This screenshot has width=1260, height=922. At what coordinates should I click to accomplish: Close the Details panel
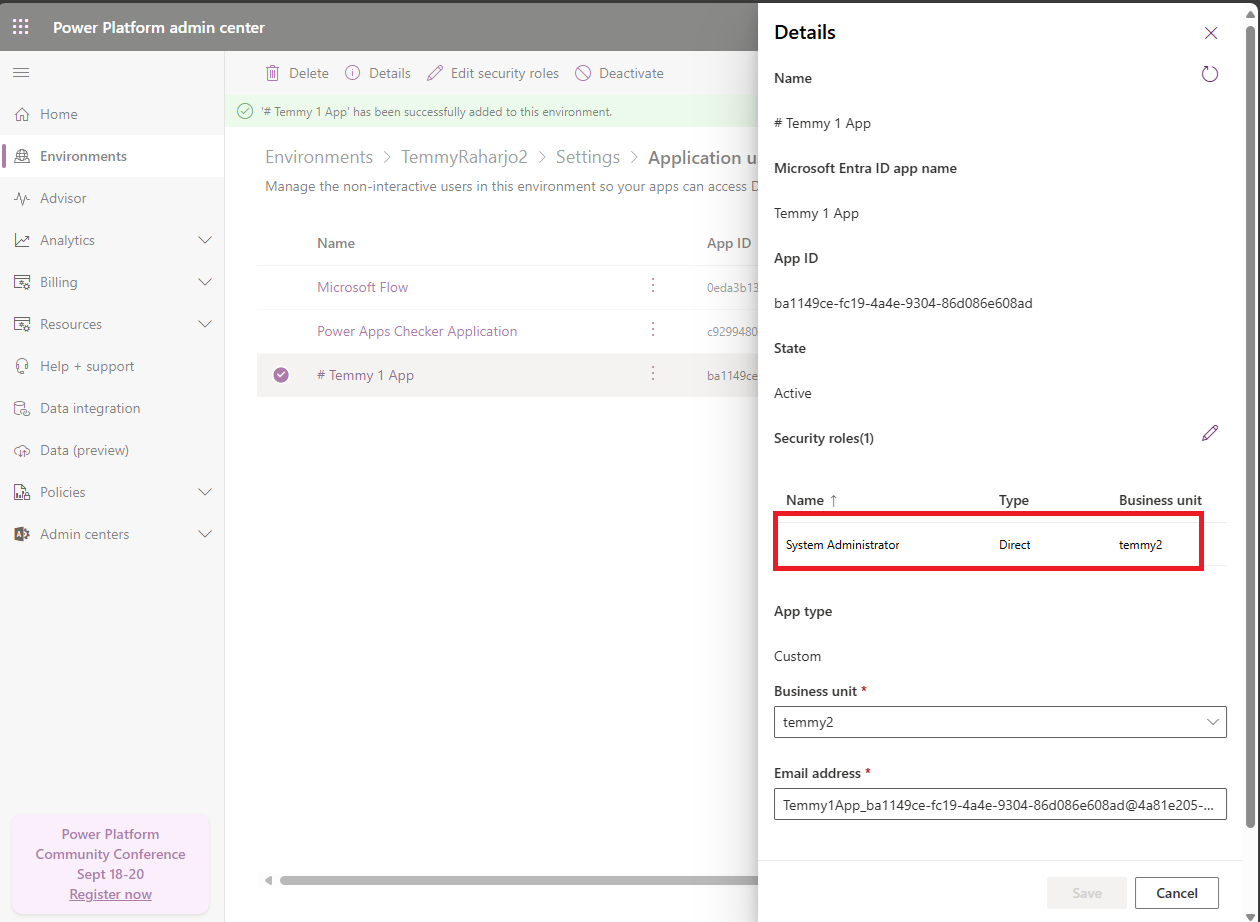click(x=1211, y=33)
